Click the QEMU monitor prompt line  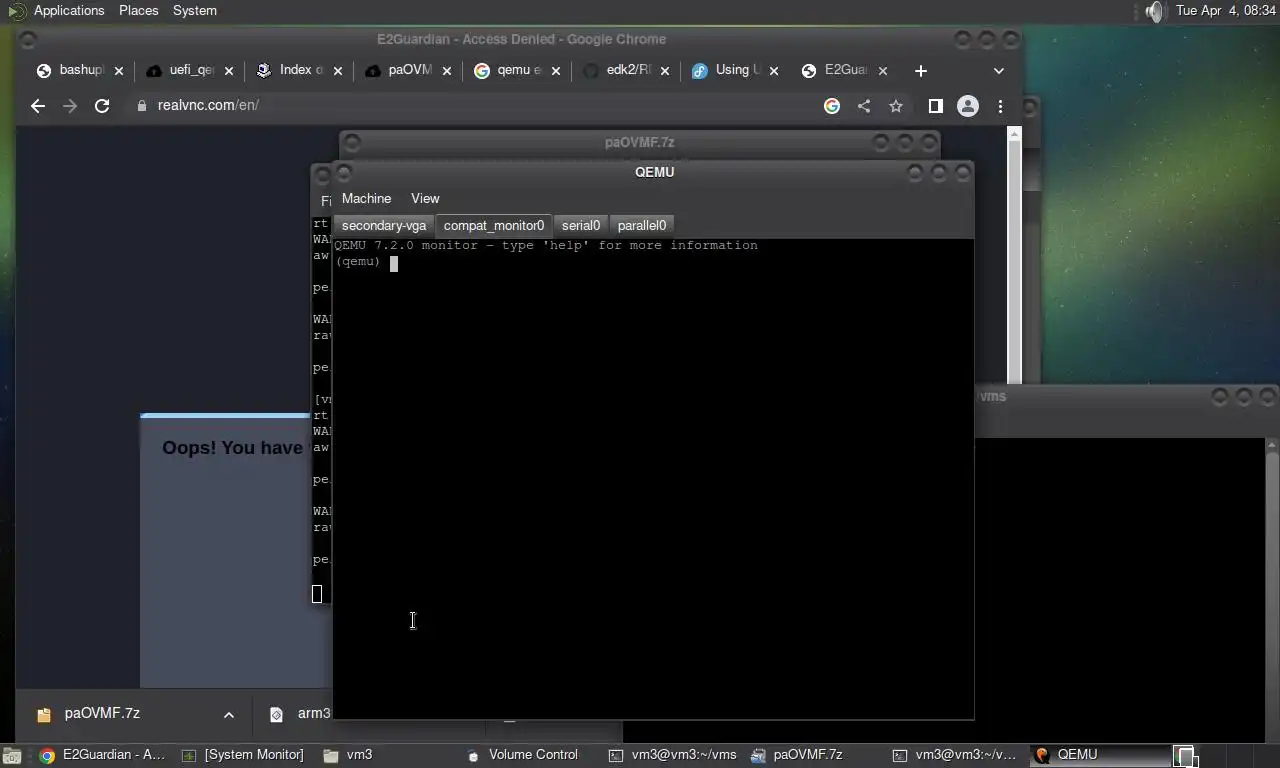tap(366, 262)
